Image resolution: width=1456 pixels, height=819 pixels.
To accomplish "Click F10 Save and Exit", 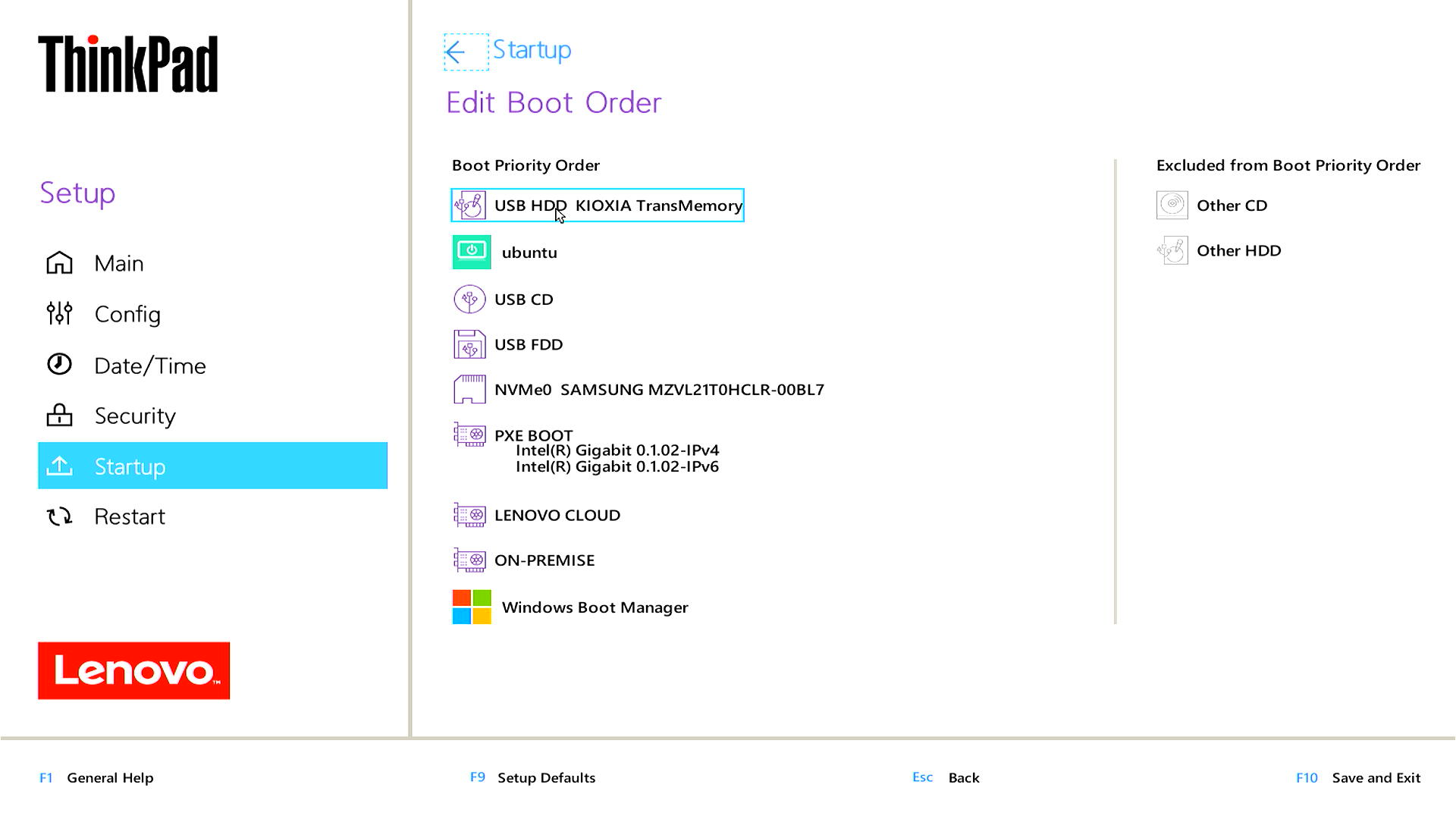I will point(1358,778).
